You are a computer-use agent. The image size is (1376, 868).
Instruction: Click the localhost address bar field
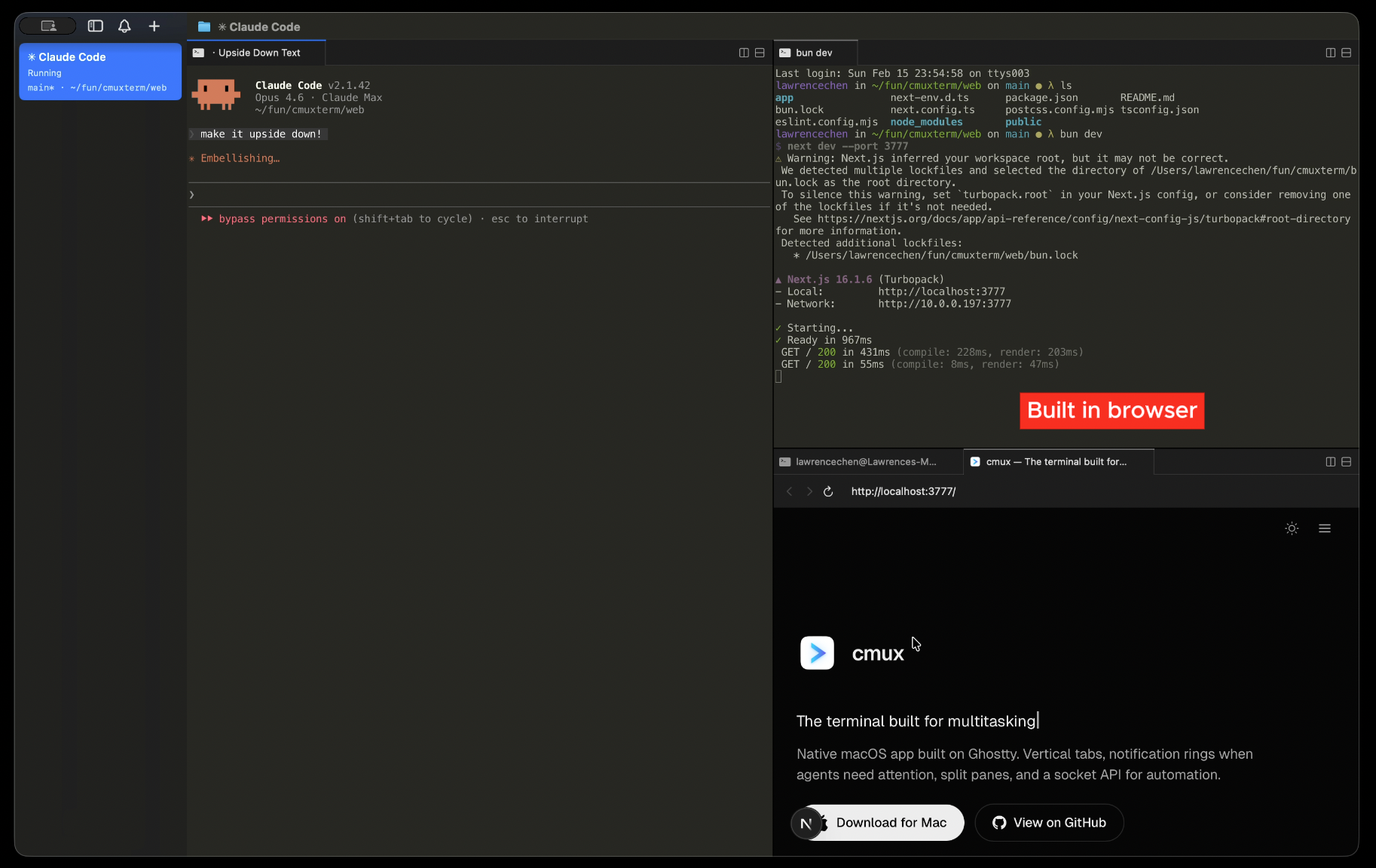903,491
